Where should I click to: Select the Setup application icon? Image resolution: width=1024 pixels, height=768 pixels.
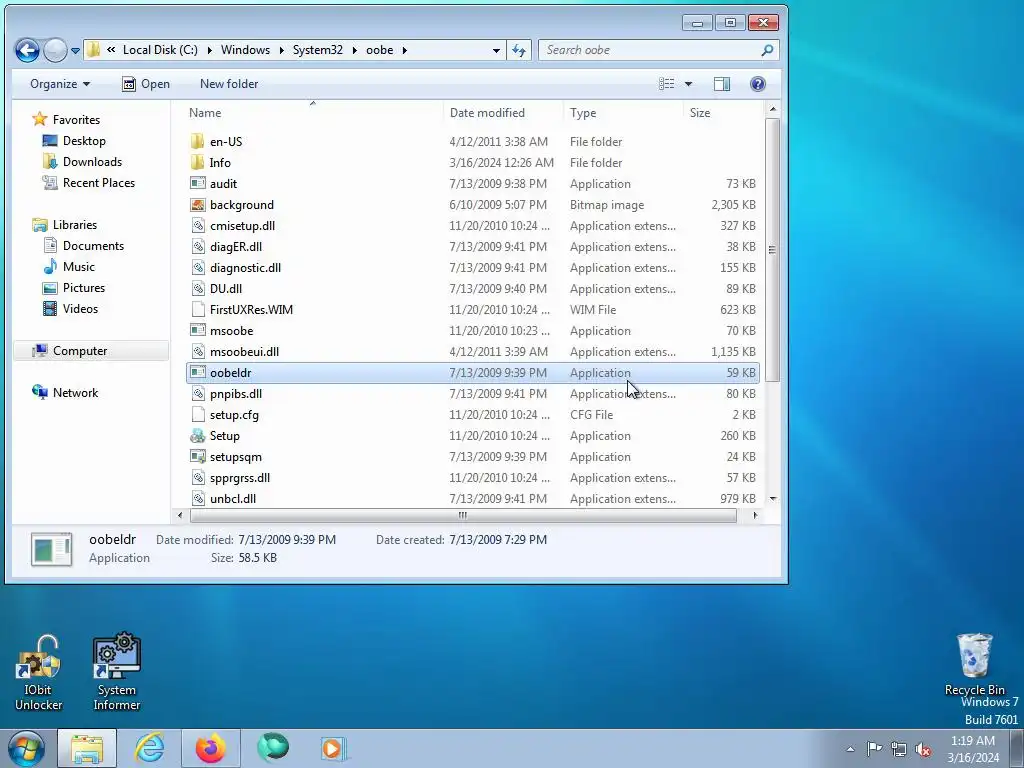click(x=197, y=436)
